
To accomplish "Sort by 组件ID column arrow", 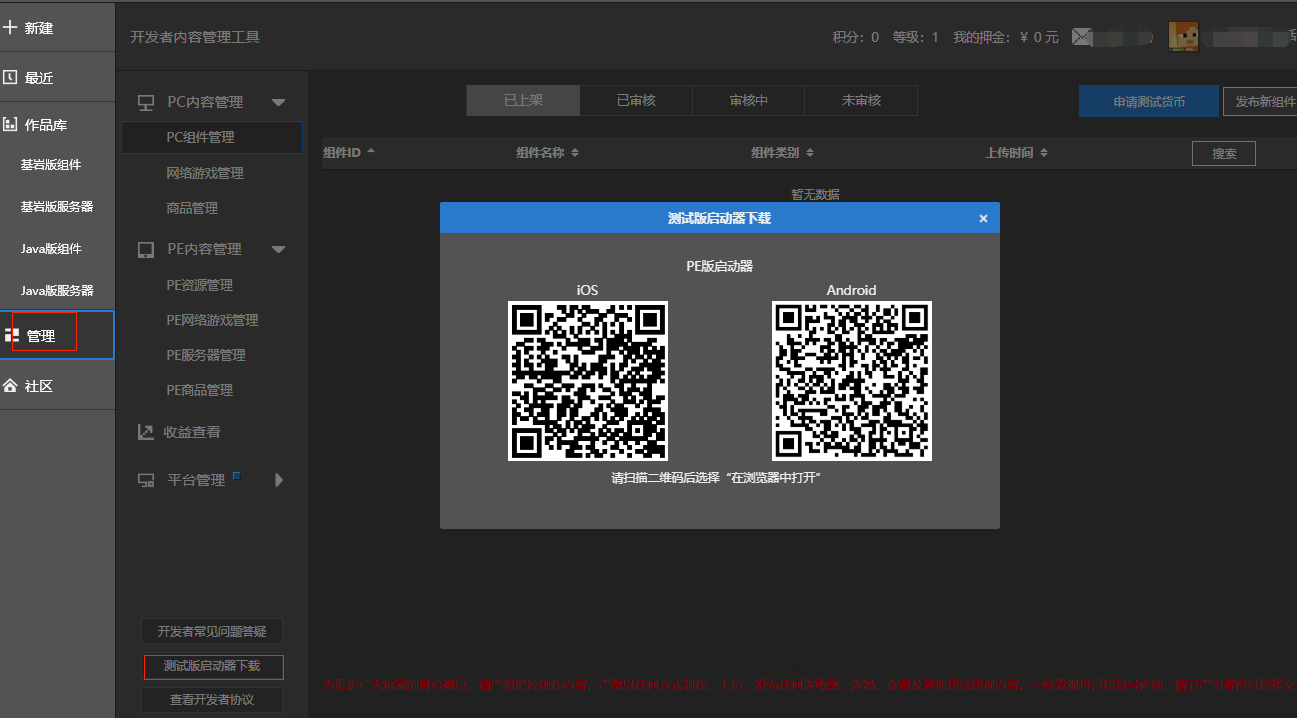I will point(371,152).
